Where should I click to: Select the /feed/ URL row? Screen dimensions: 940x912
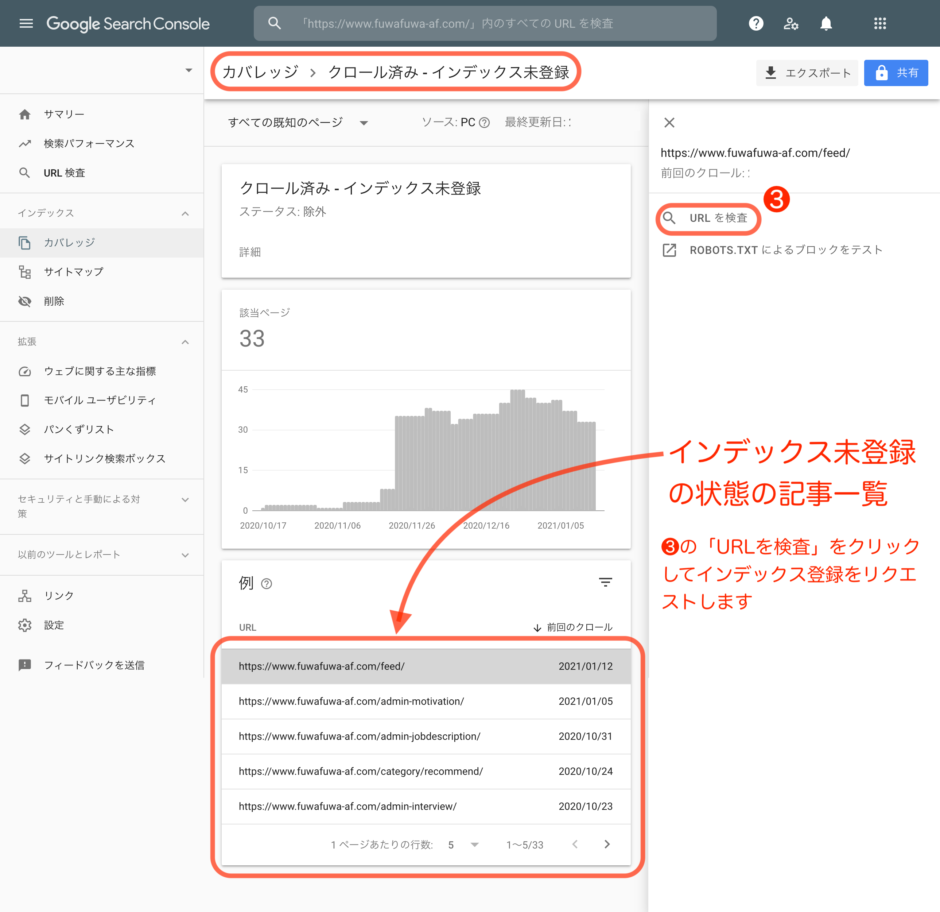(x=426, y=666)
